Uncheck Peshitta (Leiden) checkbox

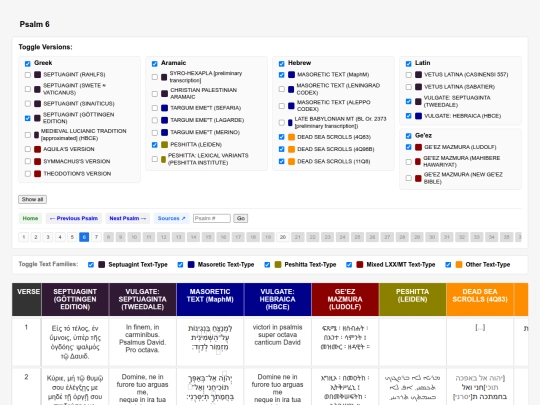pos(155,145)
